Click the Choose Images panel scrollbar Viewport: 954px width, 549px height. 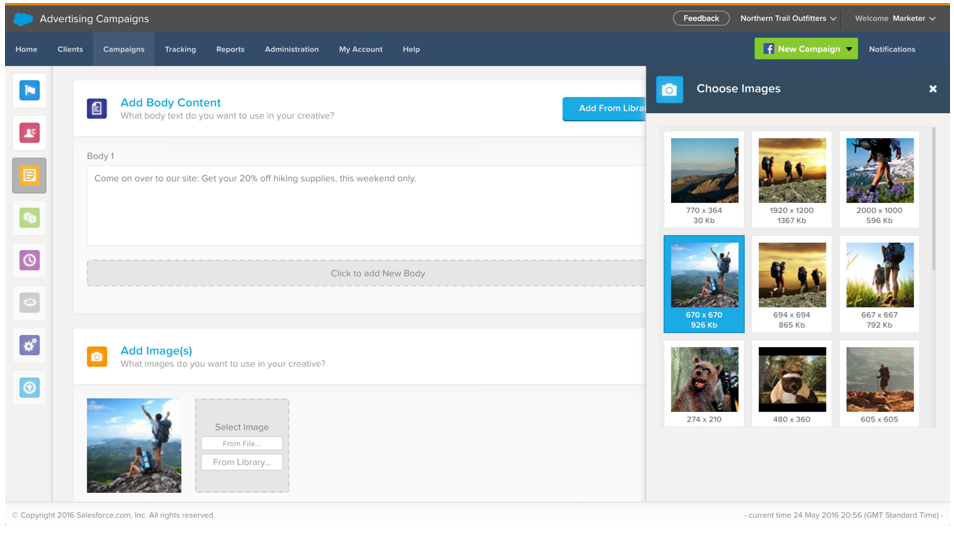[x=933, y=199]
